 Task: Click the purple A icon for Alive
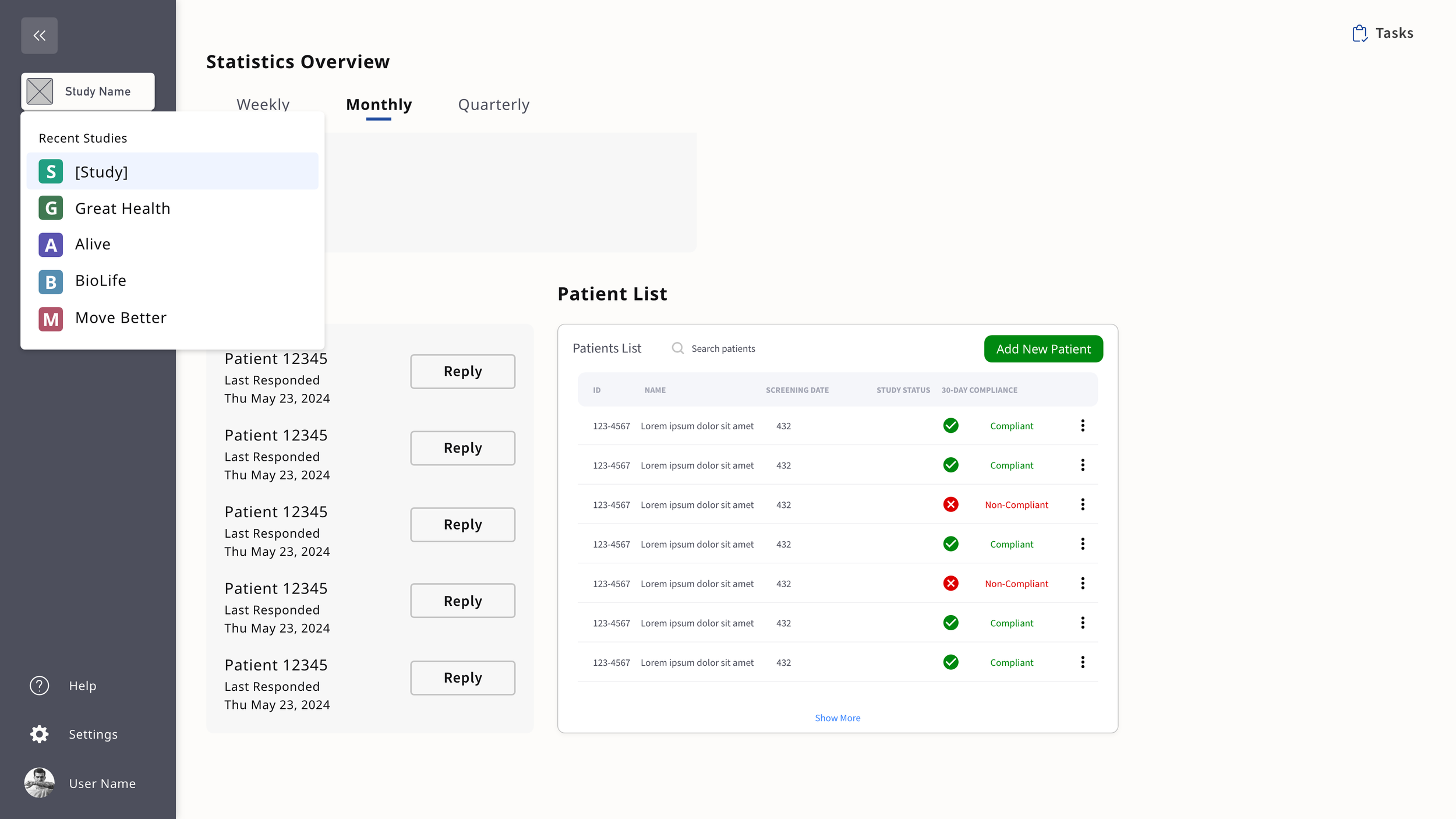click(x=51, y=245)
